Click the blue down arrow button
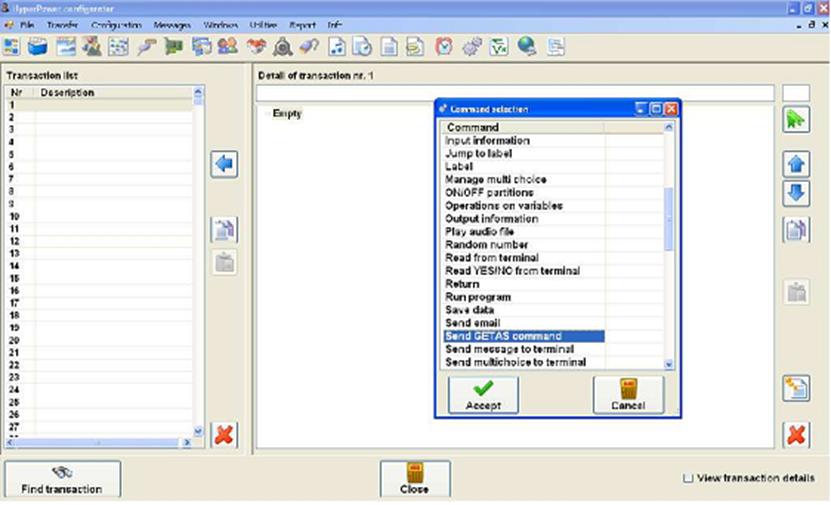This screenshot has height=505, width=831. pyautogui.click(x=796, y=193)
